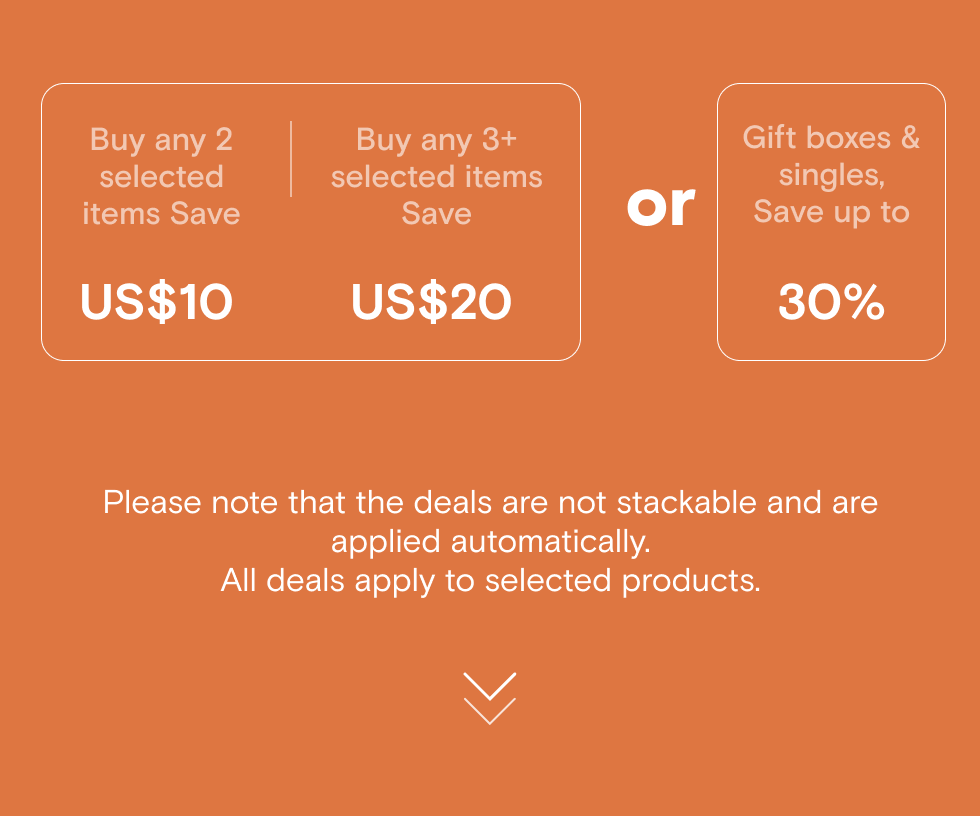
Task: Click "All deals apply to selected products."
Action: click(x=490, y=581)
